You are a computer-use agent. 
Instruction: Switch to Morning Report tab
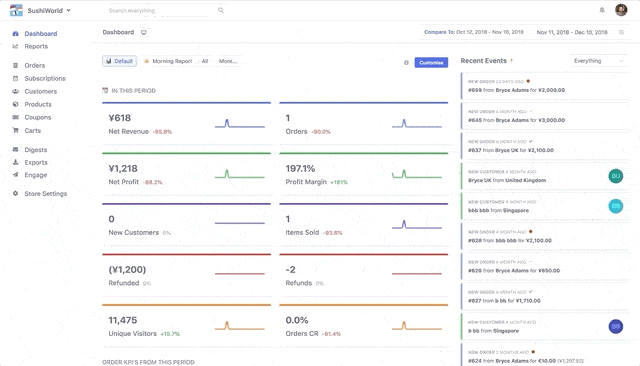click(168, 61)
